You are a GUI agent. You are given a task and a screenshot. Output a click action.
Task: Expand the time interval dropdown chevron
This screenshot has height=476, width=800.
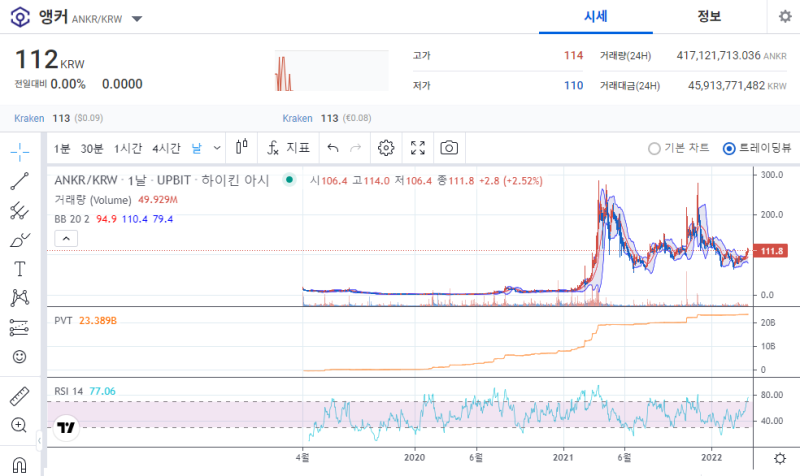[x=217, y=148]
